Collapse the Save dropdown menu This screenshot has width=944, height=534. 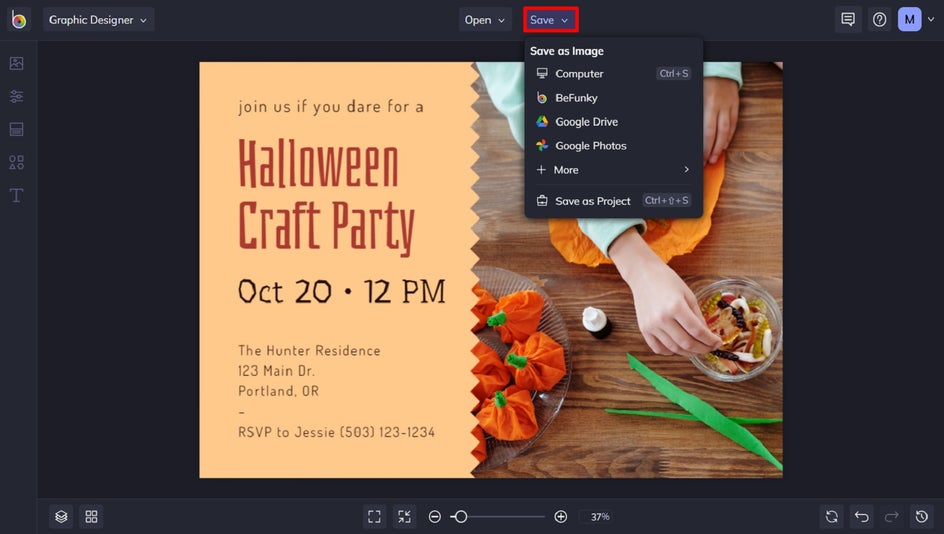pos(550,20)
